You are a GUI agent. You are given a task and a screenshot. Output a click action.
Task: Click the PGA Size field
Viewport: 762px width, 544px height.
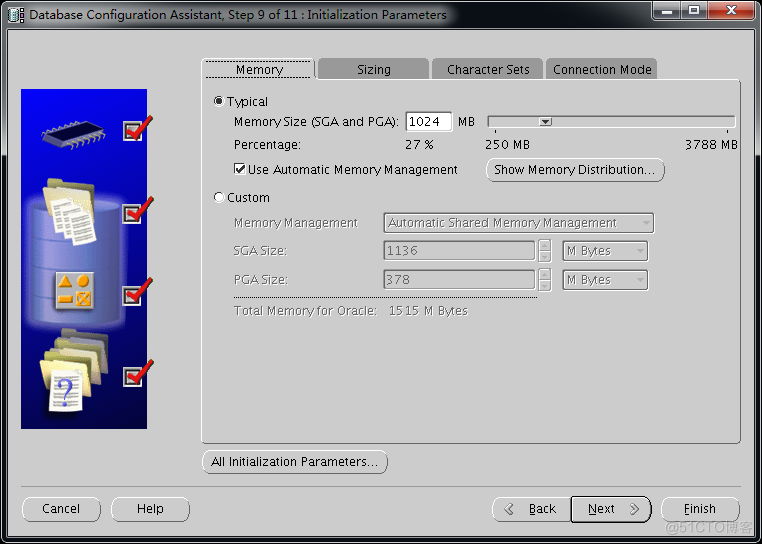tap(459, 280)
